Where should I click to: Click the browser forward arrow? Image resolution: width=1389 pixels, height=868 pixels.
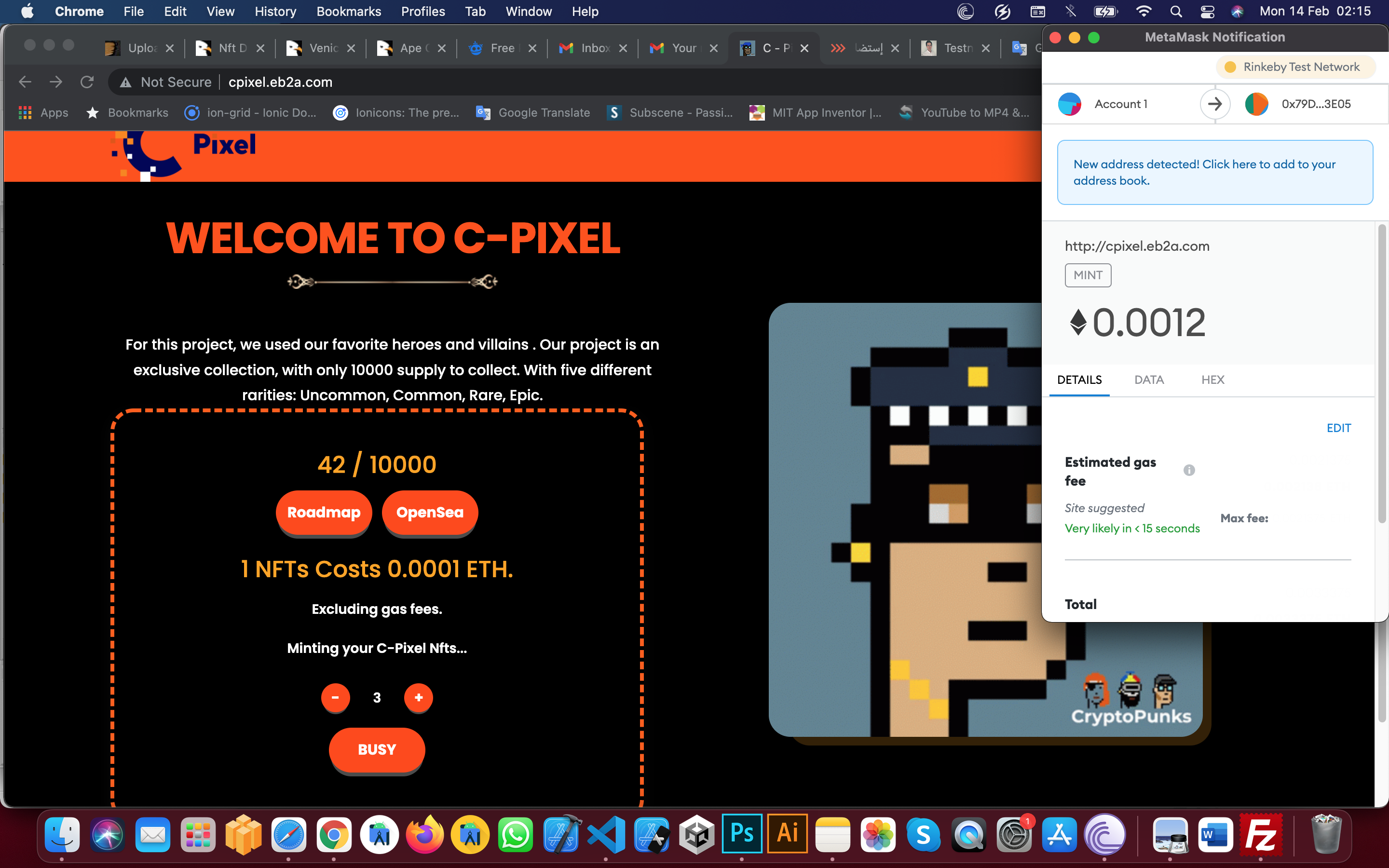55,82
